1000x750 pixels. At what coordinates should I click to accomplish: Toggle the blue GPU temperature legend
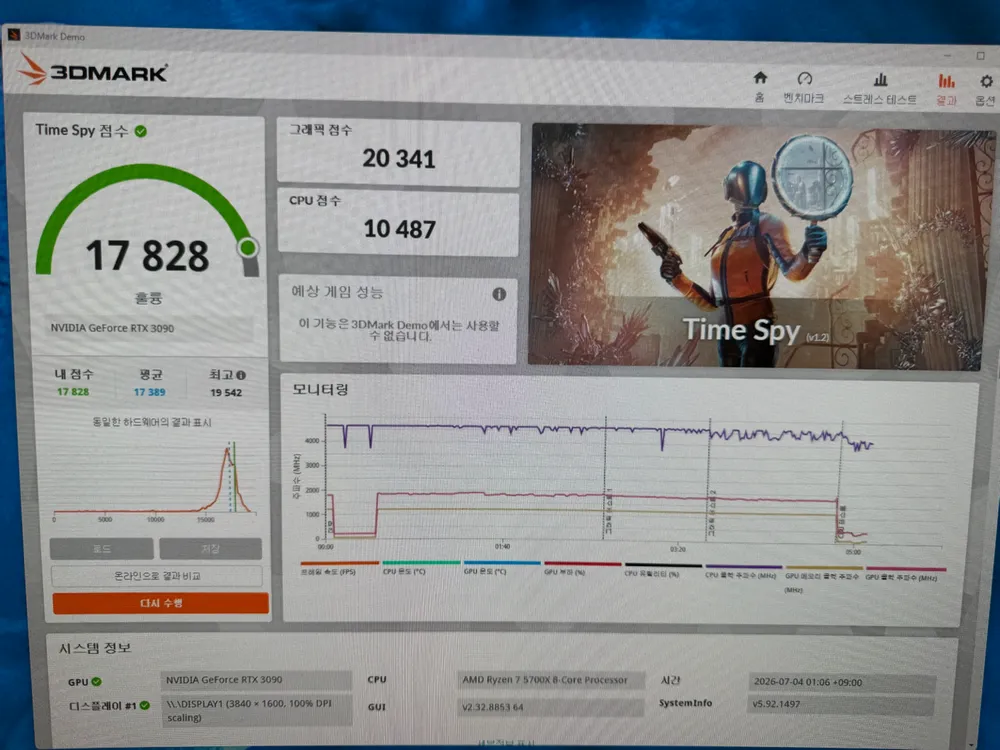point(501,568)
